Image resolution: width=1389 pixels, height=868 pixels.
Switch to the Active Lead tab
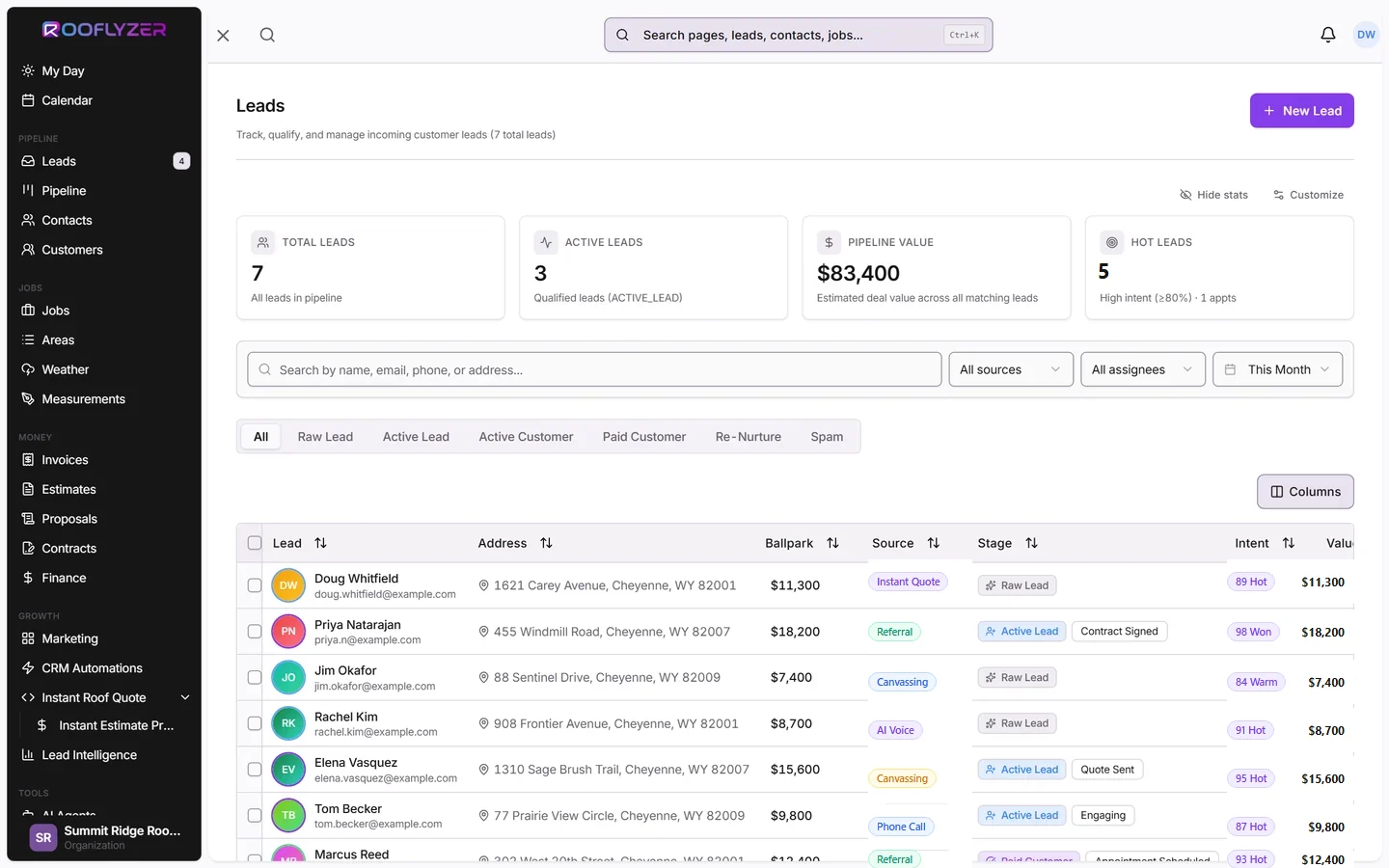point(416,437)
